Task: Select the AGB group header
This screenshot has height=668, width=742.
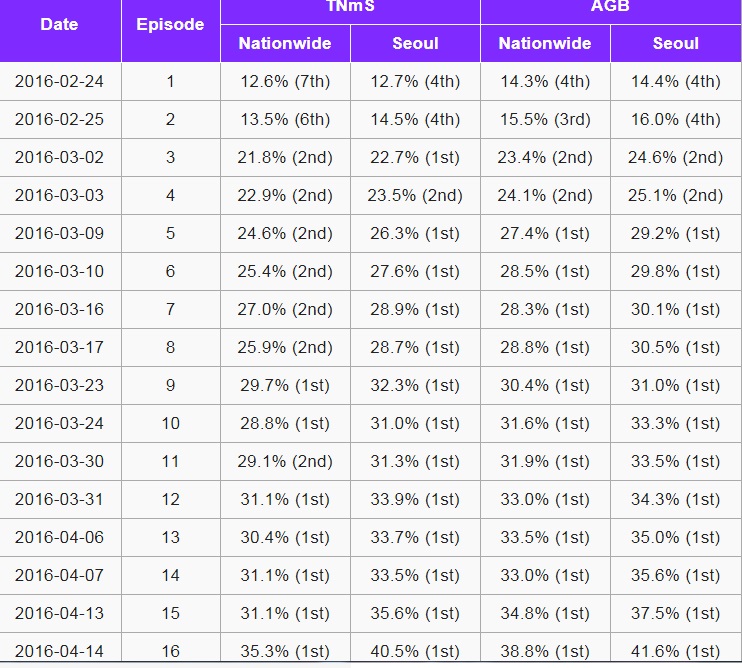Action: (x=611, y=8)
